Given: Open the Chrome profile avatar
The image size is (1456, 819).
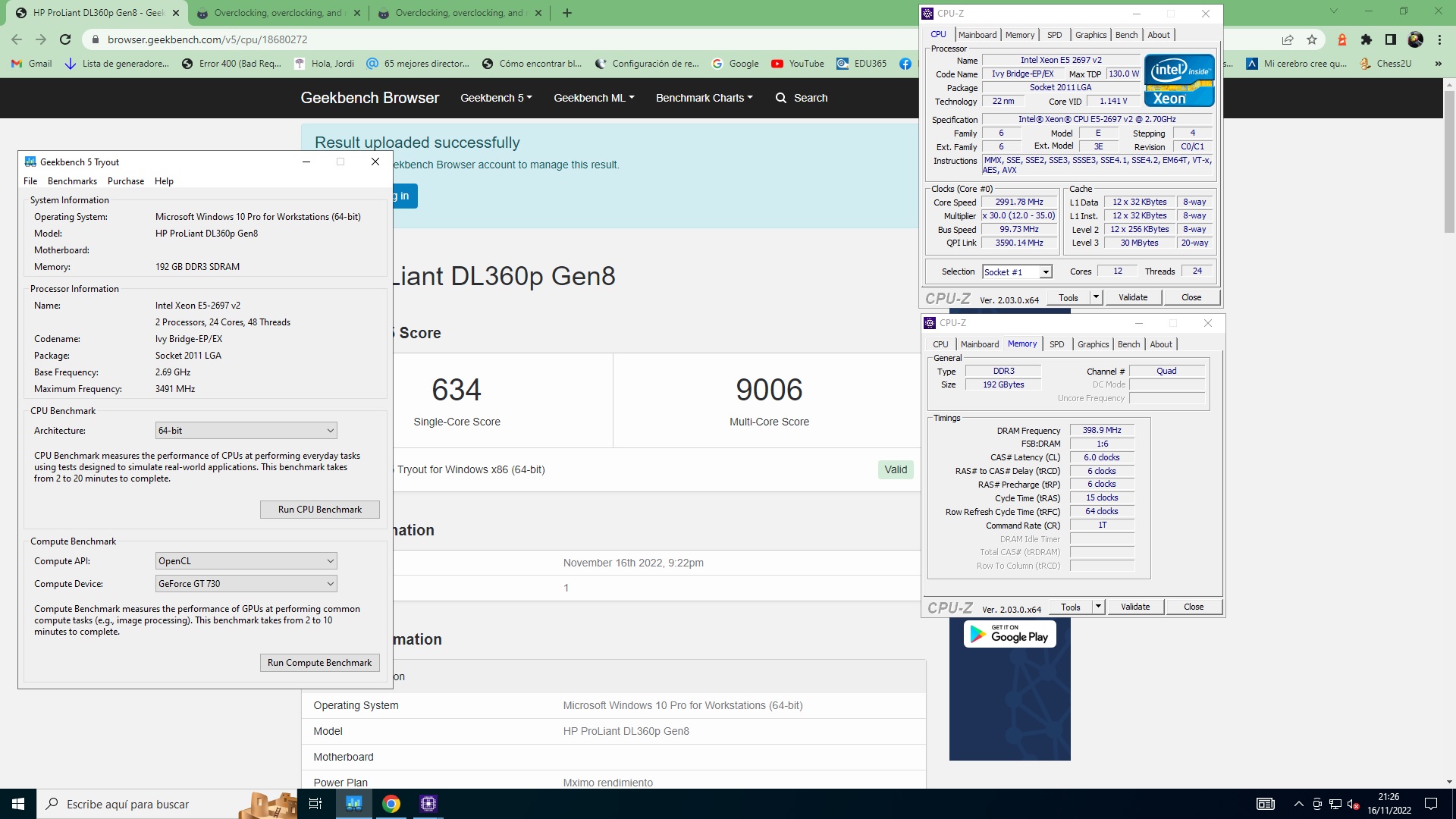Looking at the screenshot, I should coord(1415,39).
